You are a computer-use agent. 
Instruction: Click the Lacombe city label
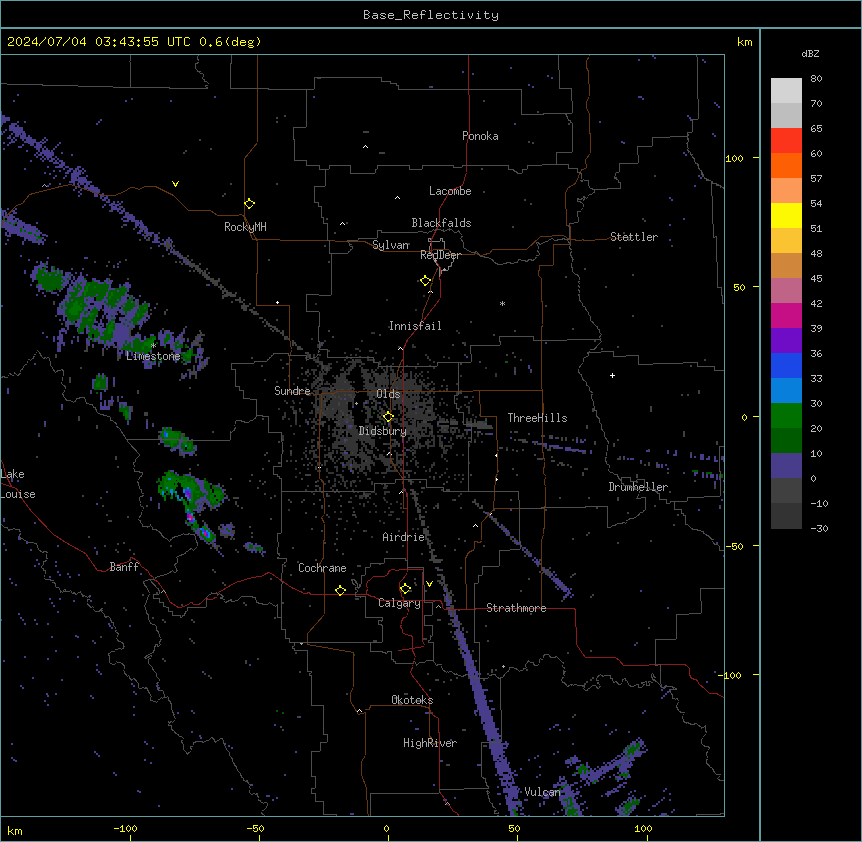tap(450, 191)
